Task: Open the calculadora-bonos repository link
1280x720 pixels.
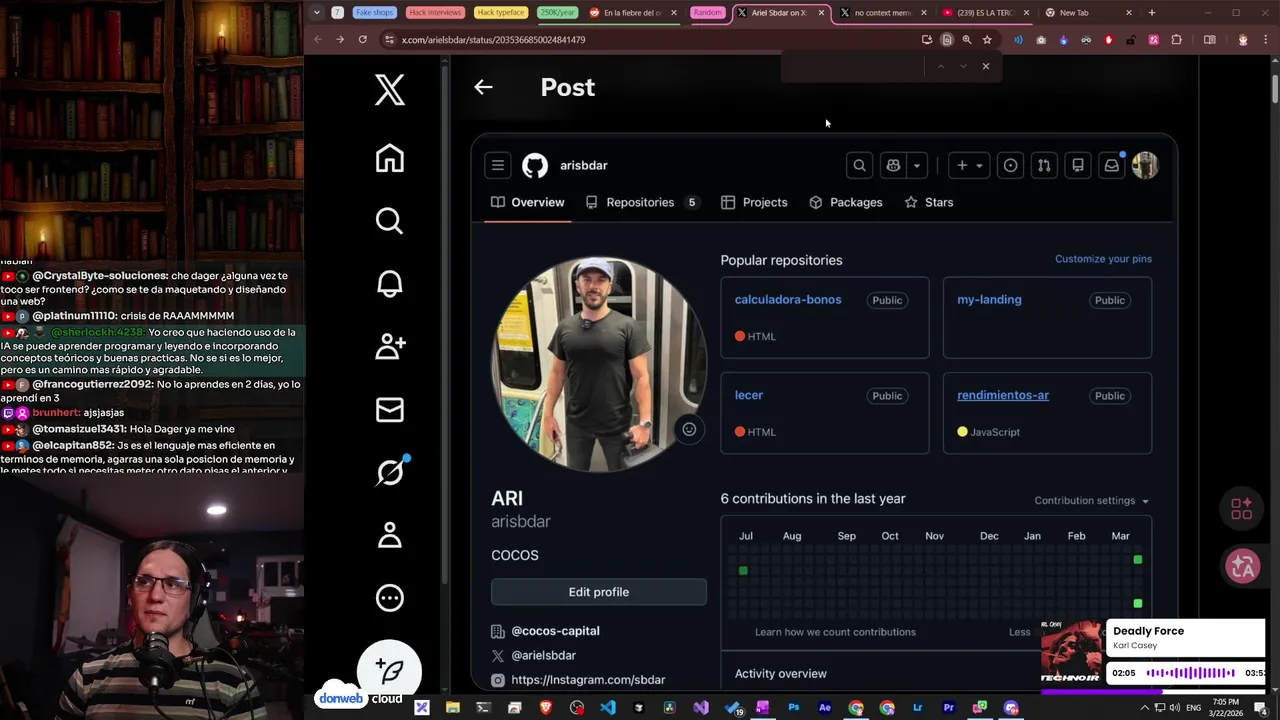Action: point(788,299)
